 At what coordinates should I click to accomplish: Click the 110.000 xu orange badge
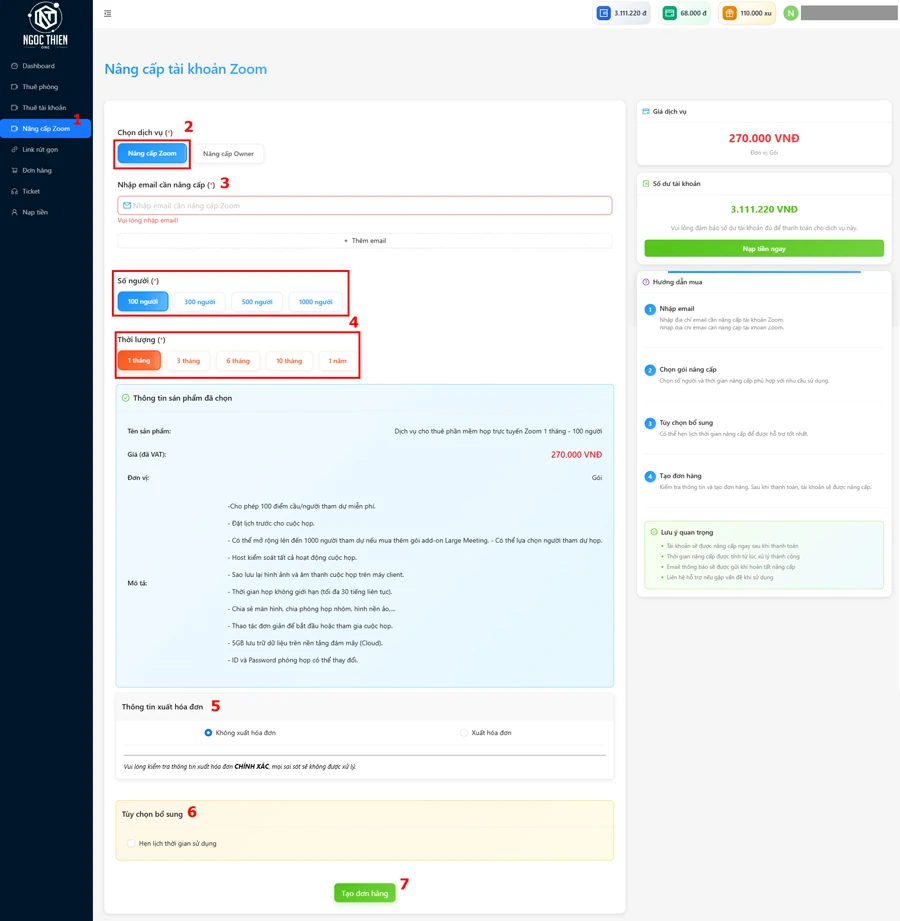tap(747, 13)
